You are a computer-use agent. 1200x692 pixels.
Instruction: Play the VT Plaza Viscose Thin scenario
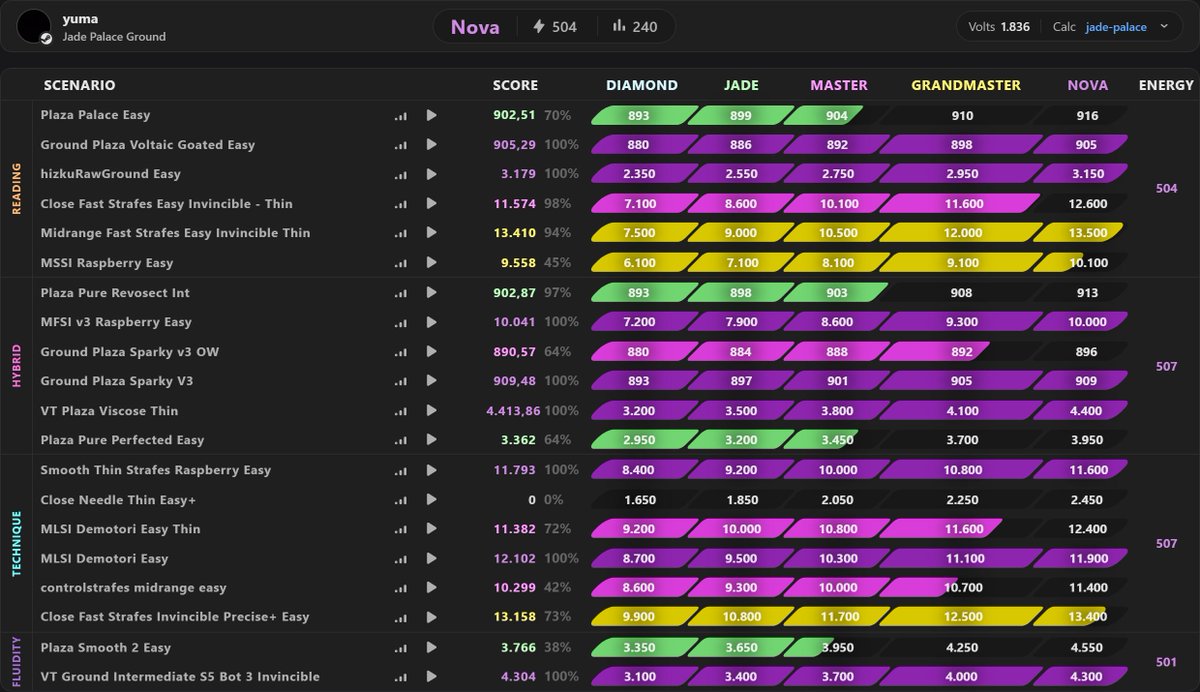click(431, 411)
